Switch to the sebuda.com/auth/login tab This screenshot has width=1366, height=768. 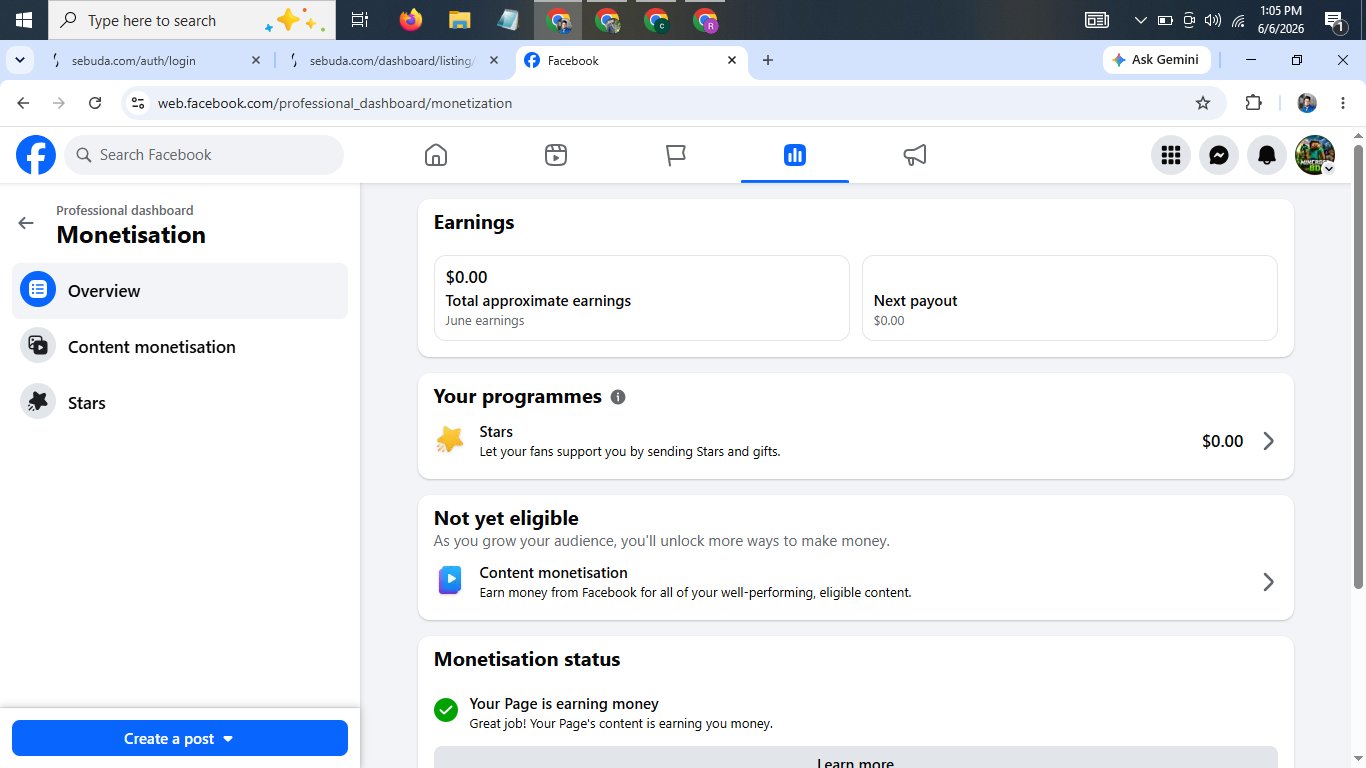click(x=155, y=60)
